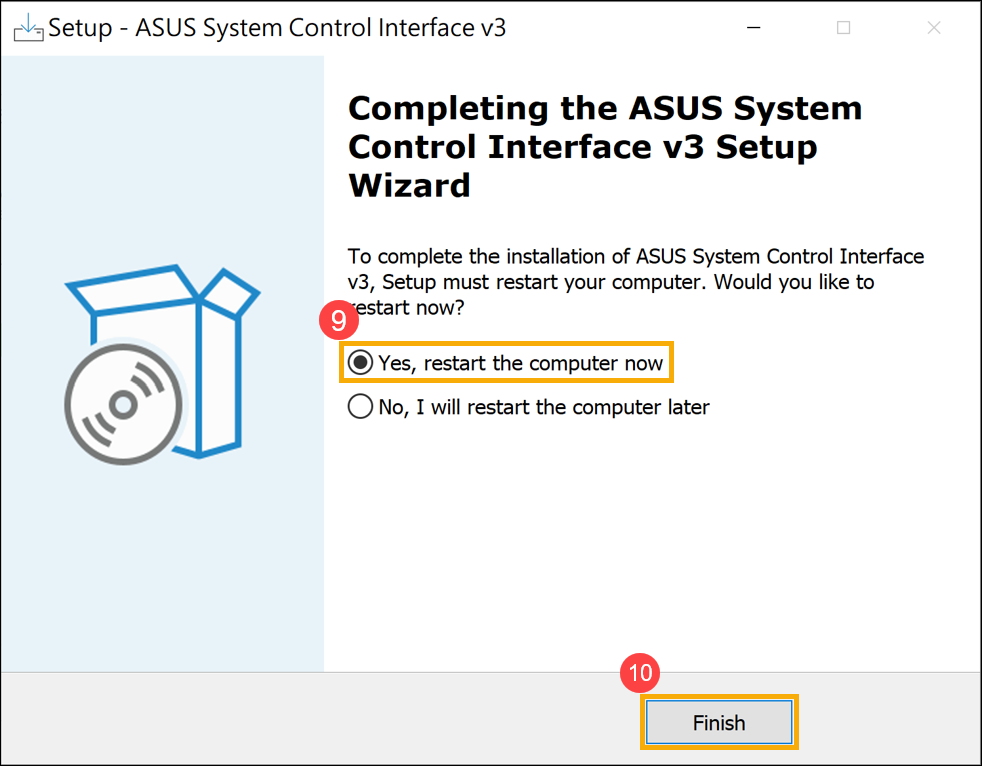Image resolution: width=982 pixels, height=766 pixels.
Task: Close the setup wizard window
Action: pyautogui.click(x=934, y=28)
